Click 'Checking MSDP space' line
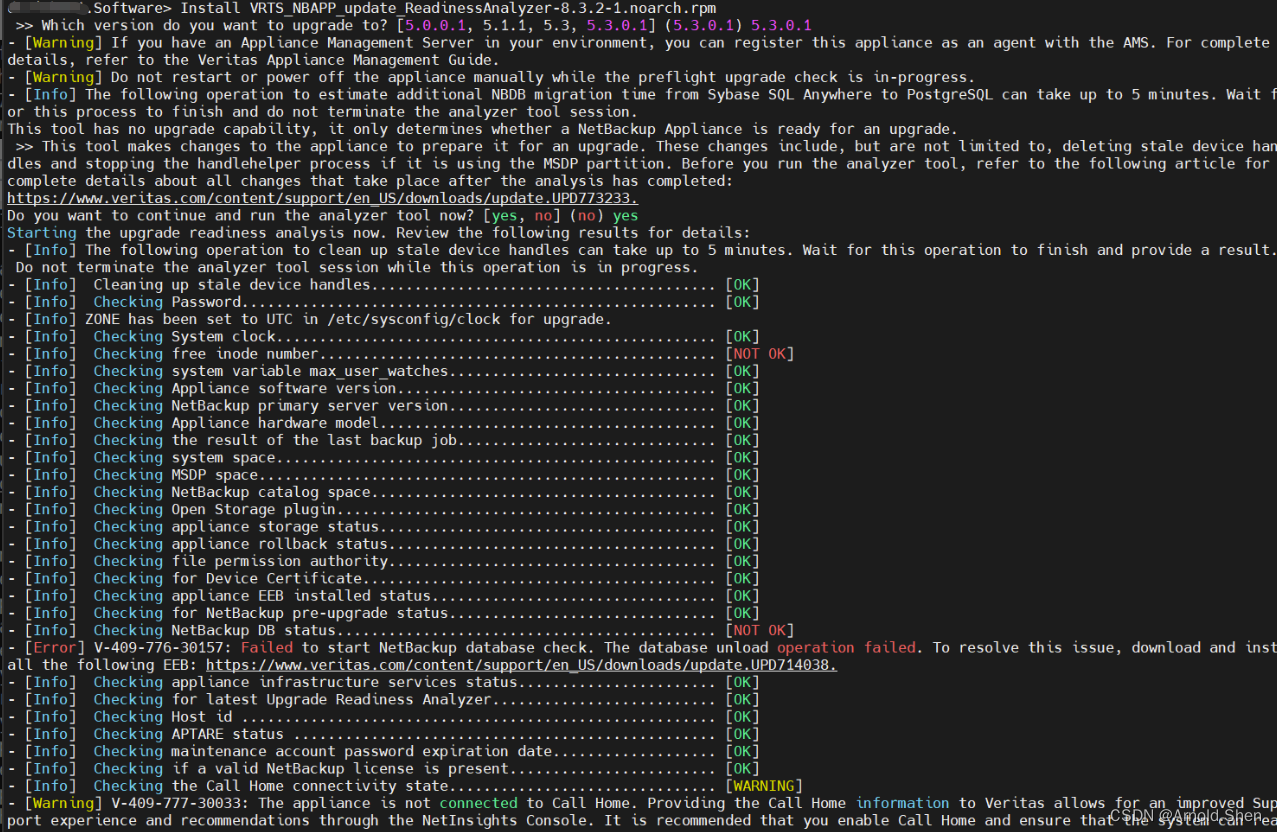Viewport: 1277px width, 832px height. click(384, 475)
